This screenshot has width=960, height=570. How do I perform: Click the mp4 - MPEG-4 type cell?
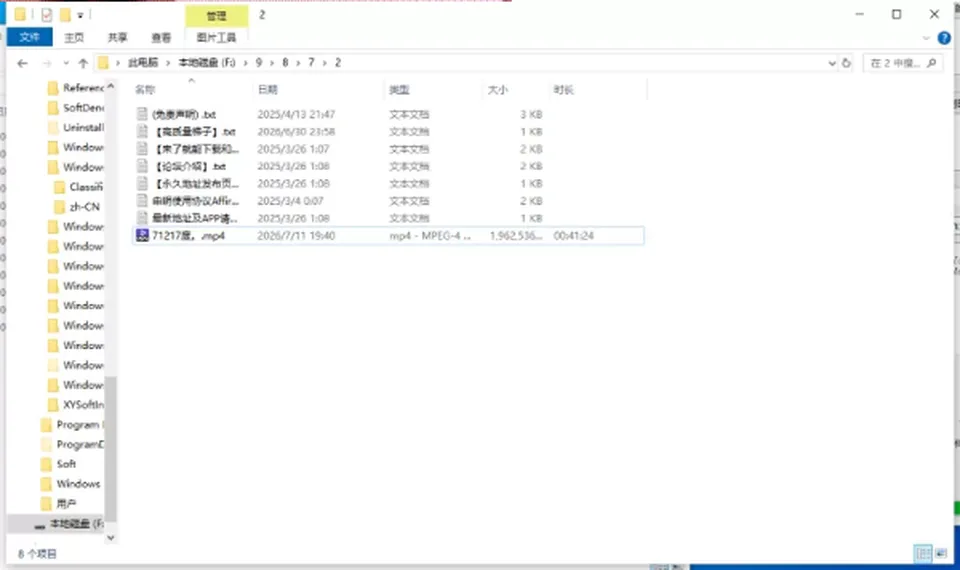[430, 236]
